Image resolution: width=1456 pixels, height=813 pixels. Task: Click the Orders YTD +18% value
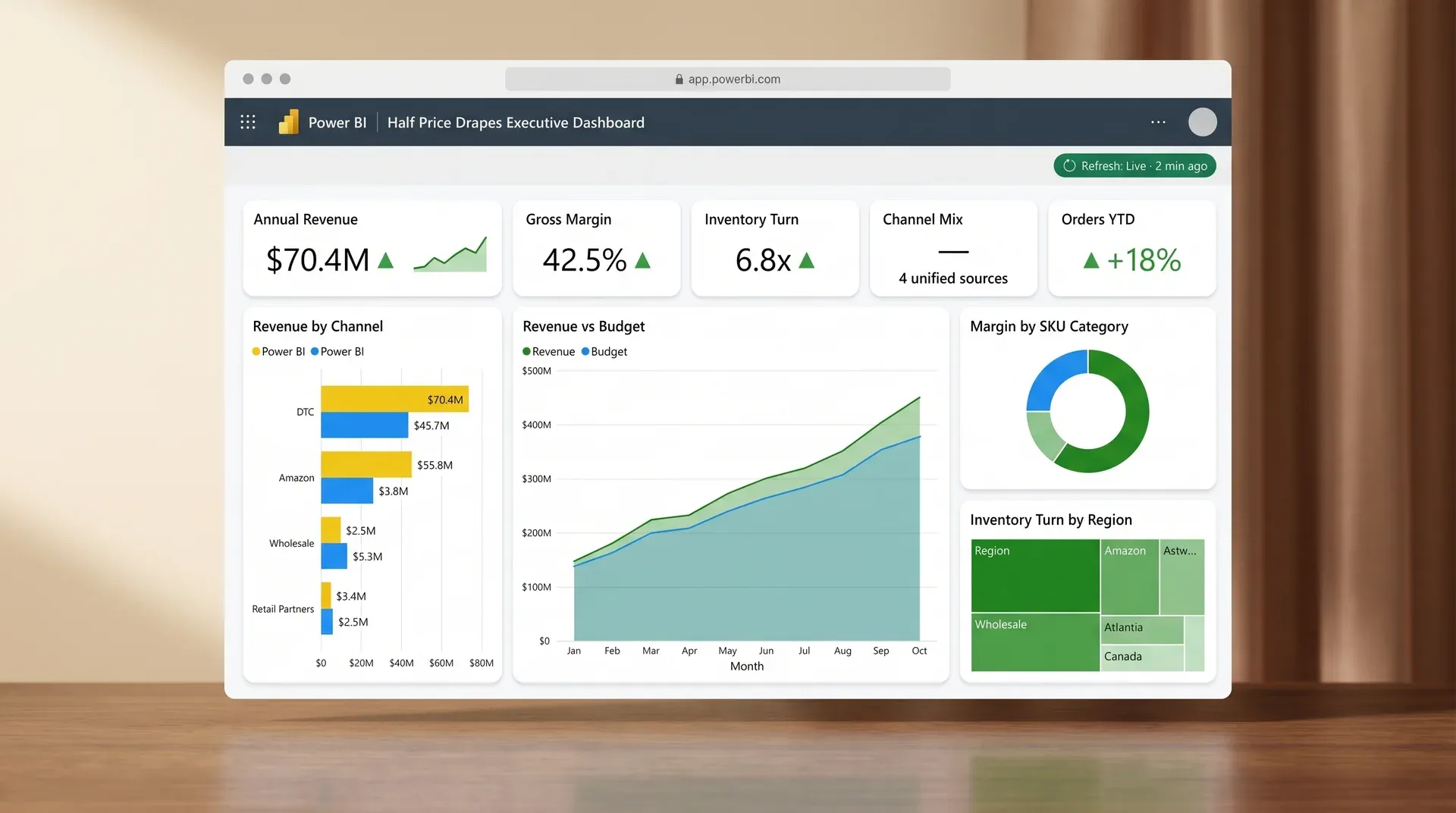click(1144, 260)
